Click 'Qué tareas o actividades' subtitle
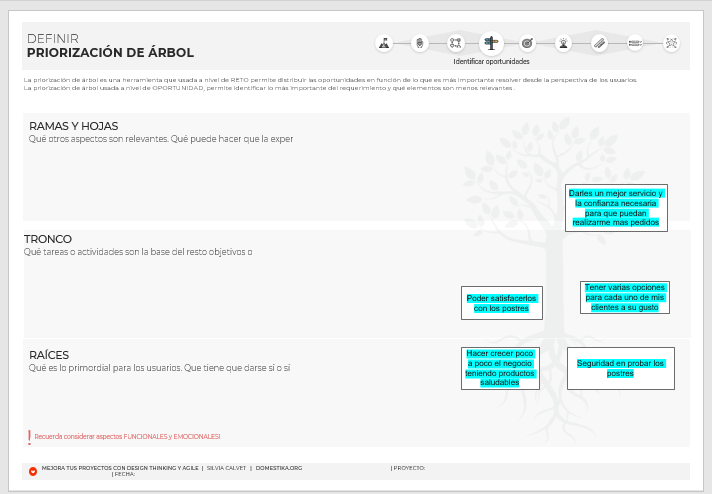 coord(138,252)
